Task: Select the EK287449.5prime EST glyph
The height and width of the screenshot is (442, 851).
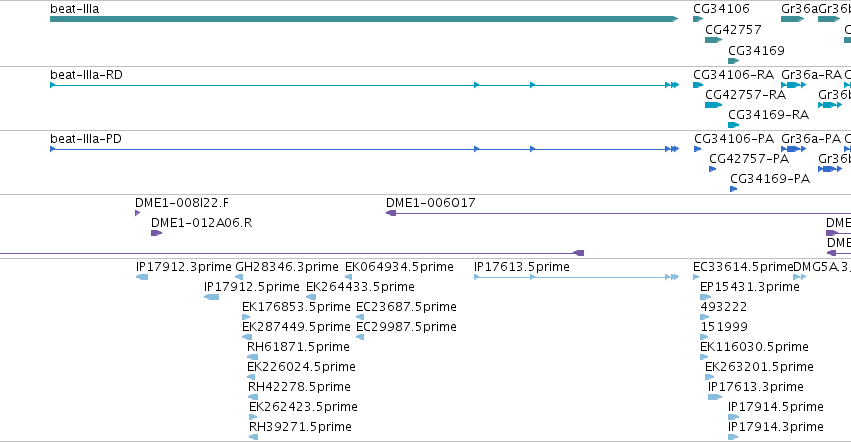Action: coord(247,337)
